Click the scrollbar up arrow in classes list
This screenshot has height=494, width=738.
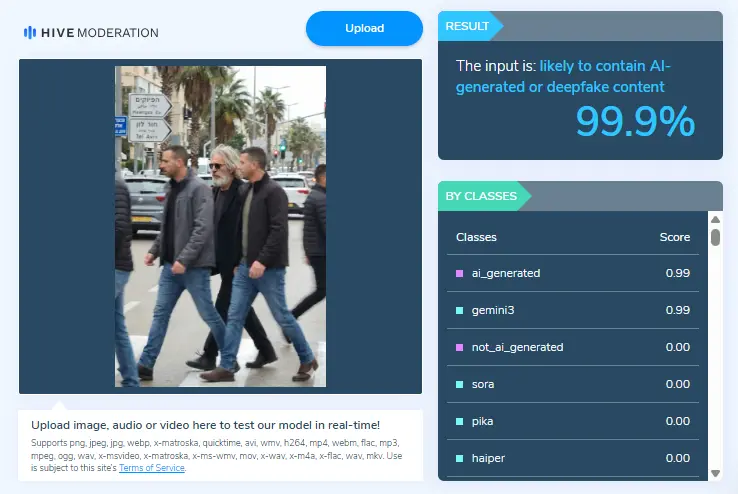point(715,219)
